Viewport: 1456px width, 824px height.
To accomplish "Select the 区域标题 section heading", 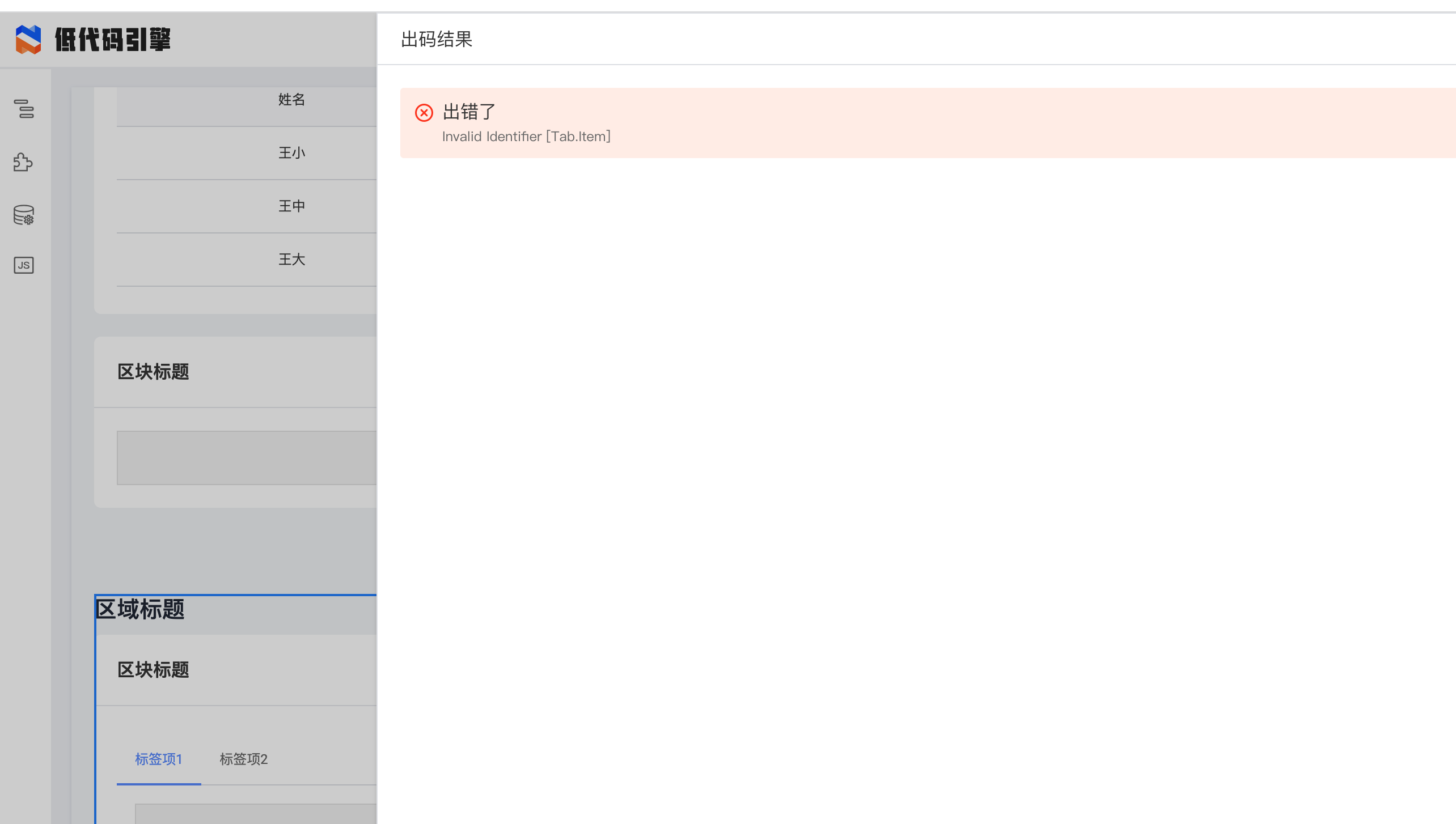I will click(x=139, y=610).
